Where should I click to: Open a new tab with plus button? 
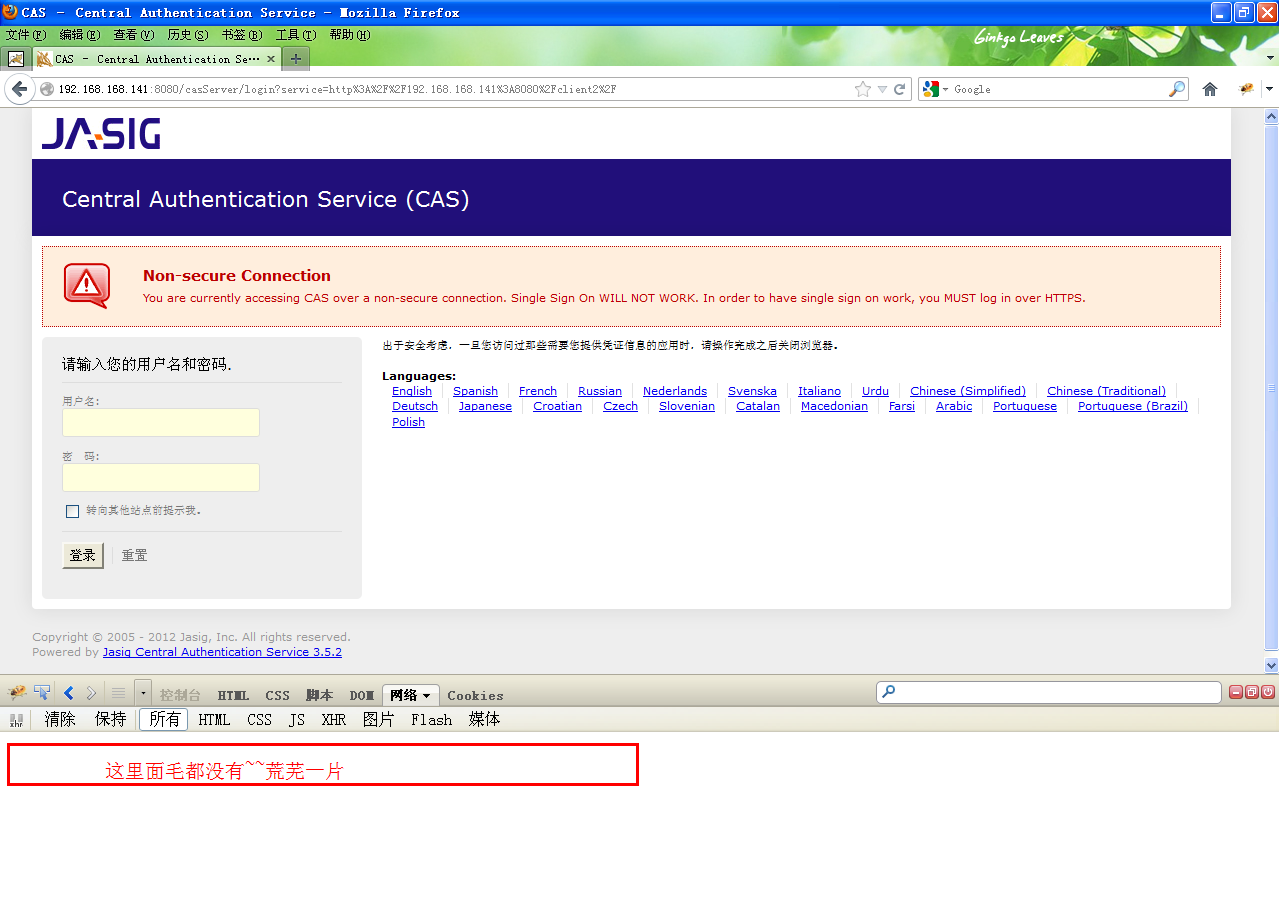tap(295, 59)
